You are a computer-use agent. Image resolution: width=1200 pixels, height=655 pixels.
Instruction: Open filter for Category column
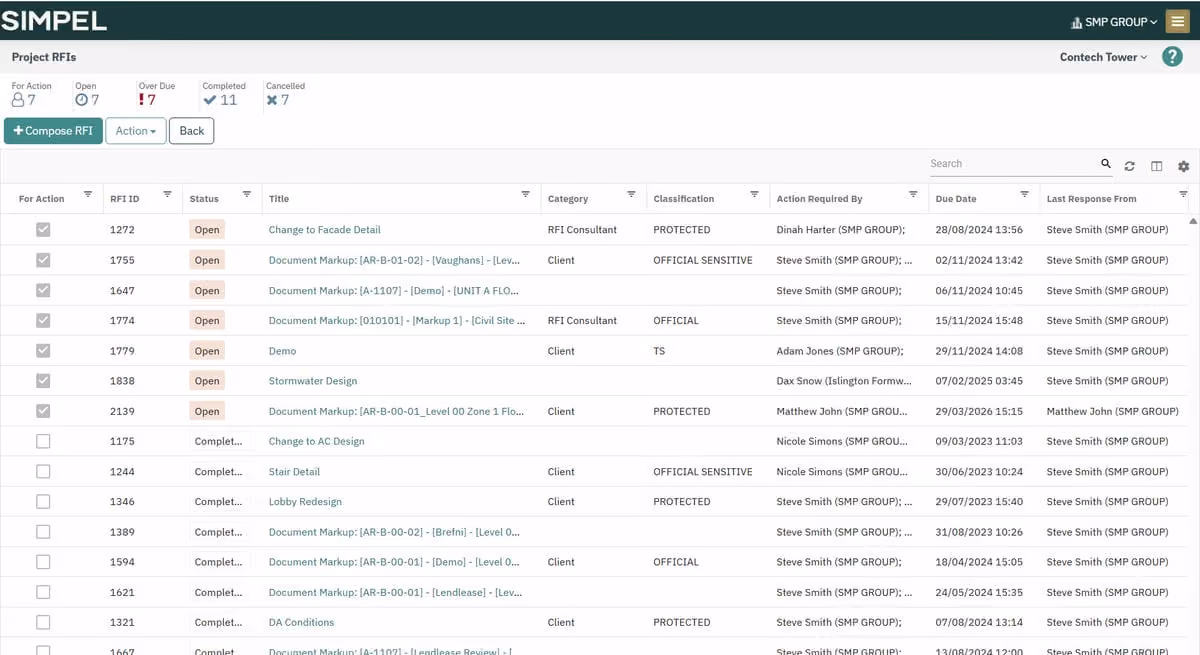click(631, 194)
